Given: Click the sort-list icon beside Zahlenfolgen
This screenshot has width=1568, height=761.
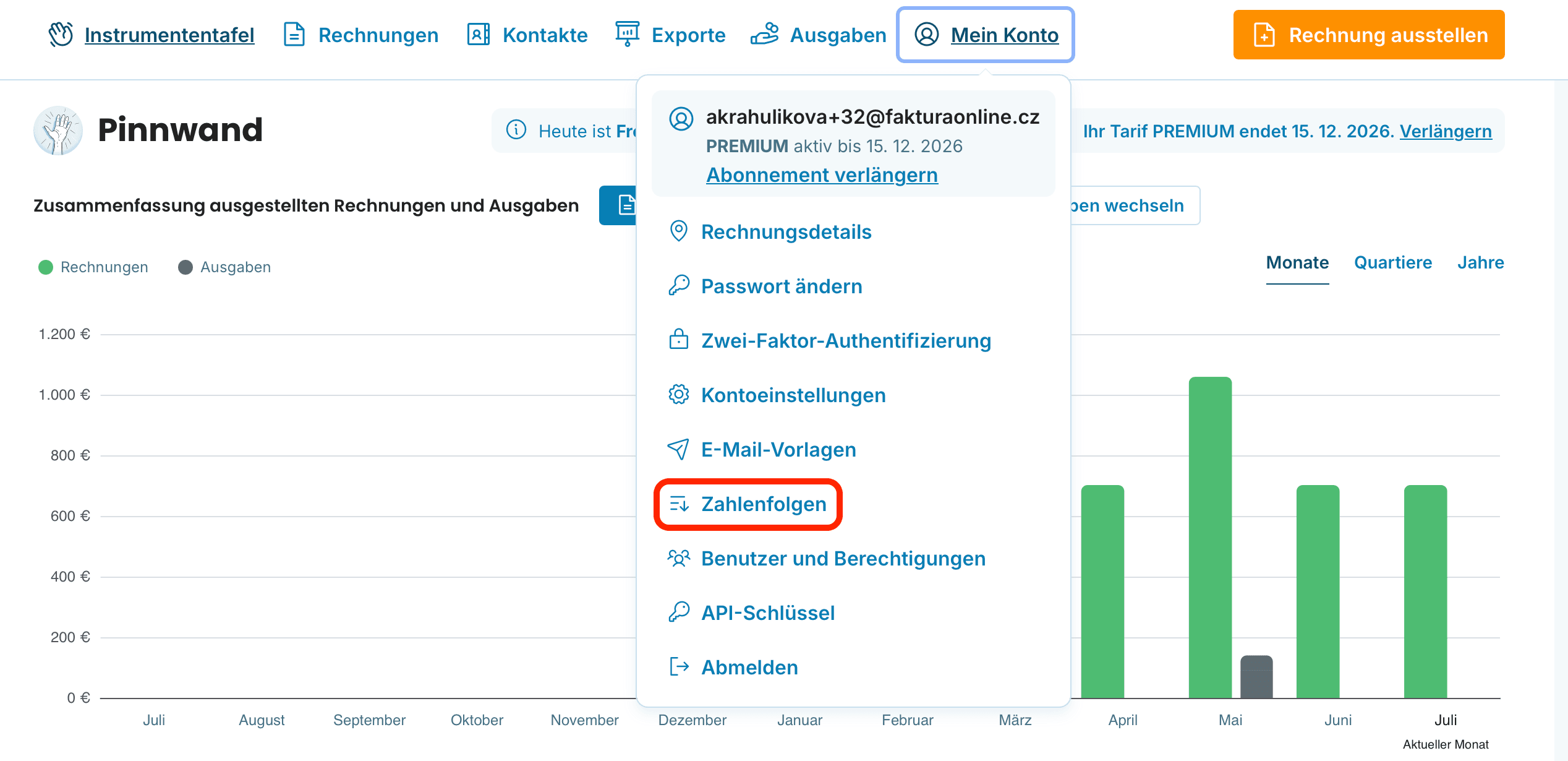Looking at the screenshot, I should 679,504.
